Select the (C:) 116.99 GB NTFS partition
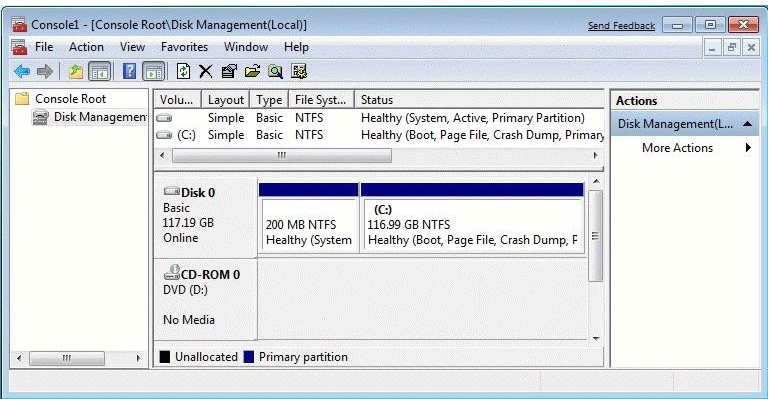The height and width of the screenshot is (401, 771). pos(473,218)
